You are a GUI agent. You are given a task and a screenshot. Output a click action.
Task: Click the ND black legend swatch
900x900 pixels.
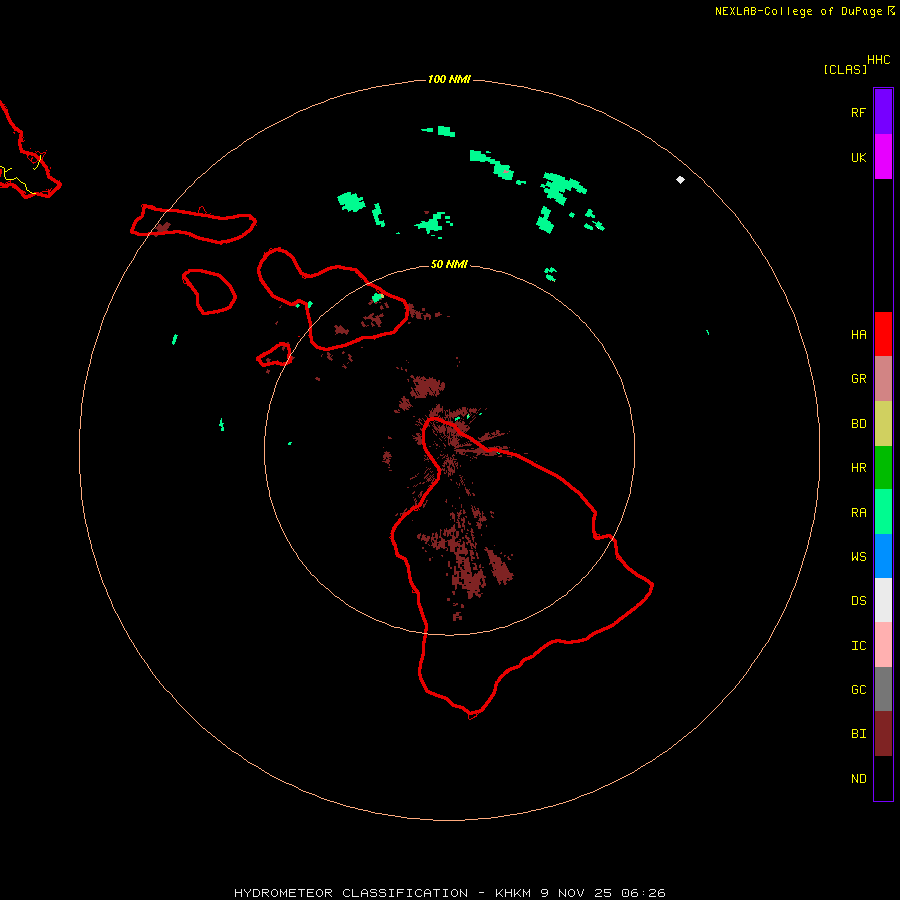(883, 778)
